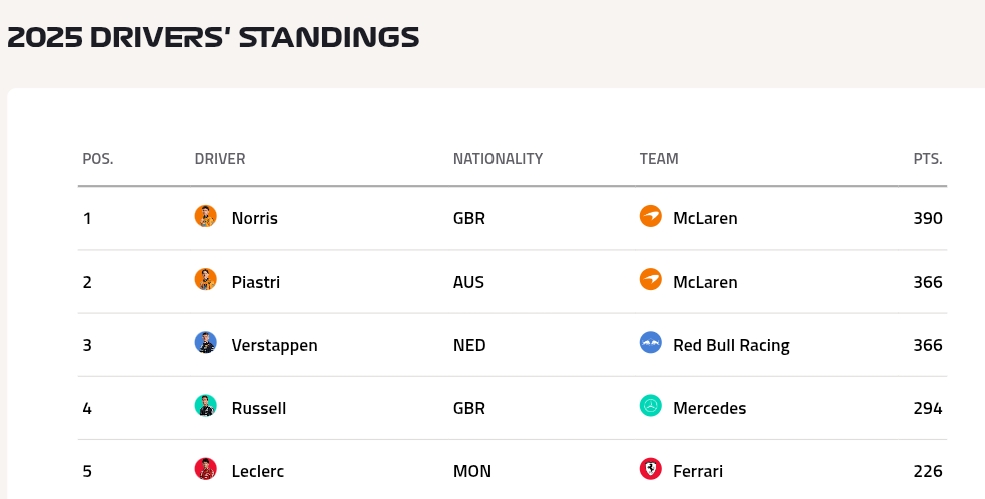Viewport: 985px width, 499px height.
Task: Open Ferrari team name link
Action: point(698,471)
